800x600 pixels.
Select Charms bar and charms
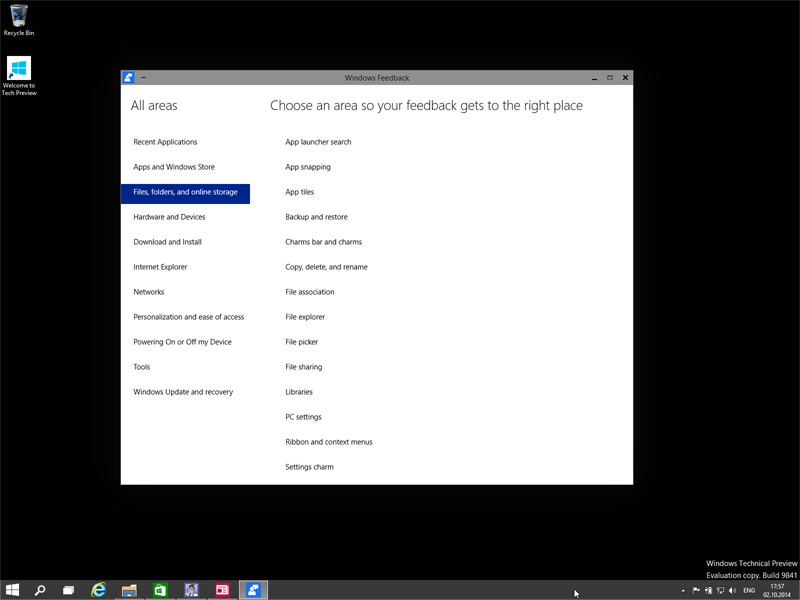coord(323,242)
